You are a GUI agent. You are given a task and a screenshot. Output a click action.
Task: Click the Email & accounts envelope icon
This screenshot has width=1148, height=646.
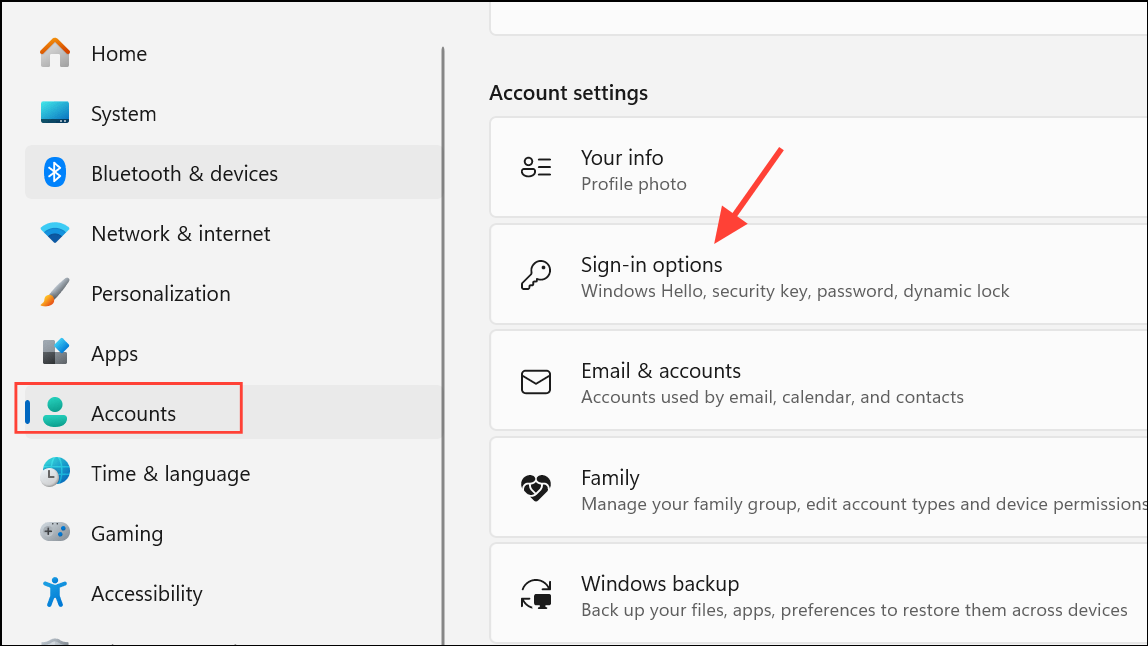coord(536,382)
